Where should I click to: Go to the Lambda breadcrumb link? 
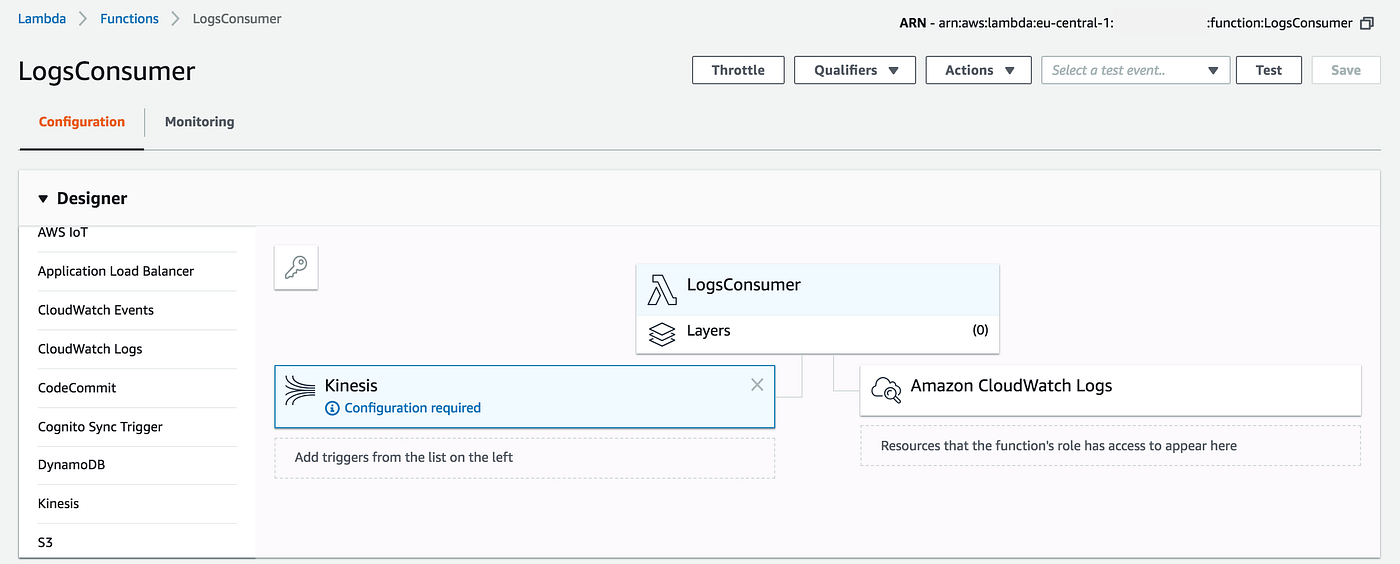click(42, 18)
